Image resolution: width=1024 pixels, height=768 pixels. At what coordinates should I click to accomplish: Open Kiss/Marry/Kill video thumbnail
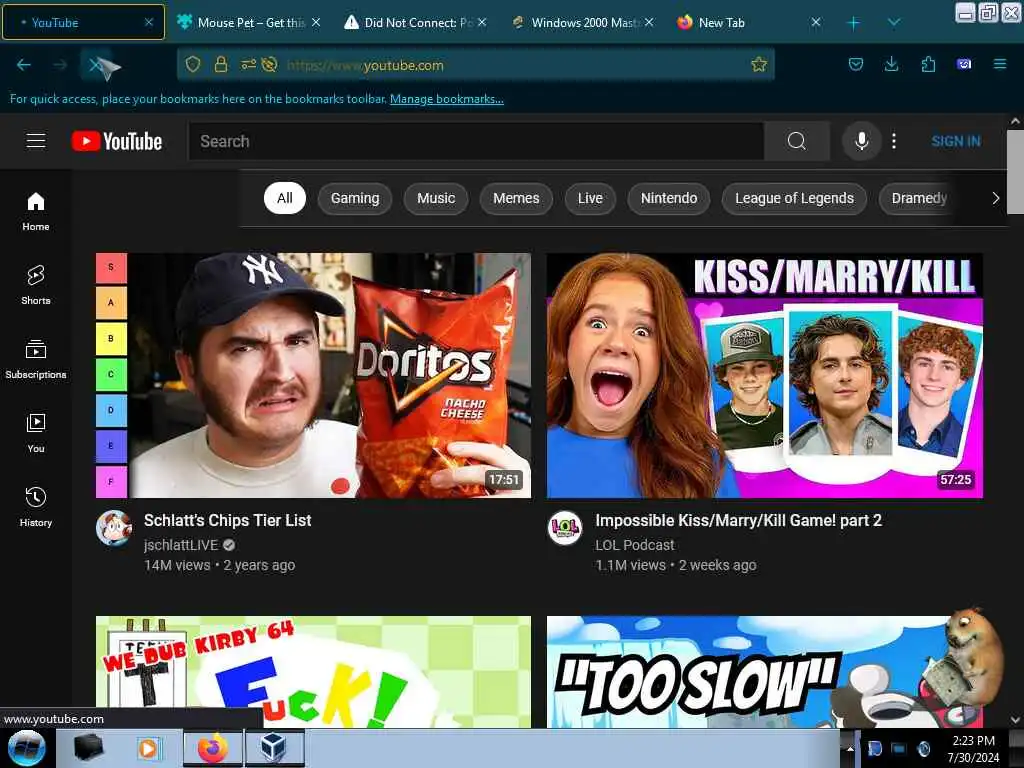tap(765, 376)
